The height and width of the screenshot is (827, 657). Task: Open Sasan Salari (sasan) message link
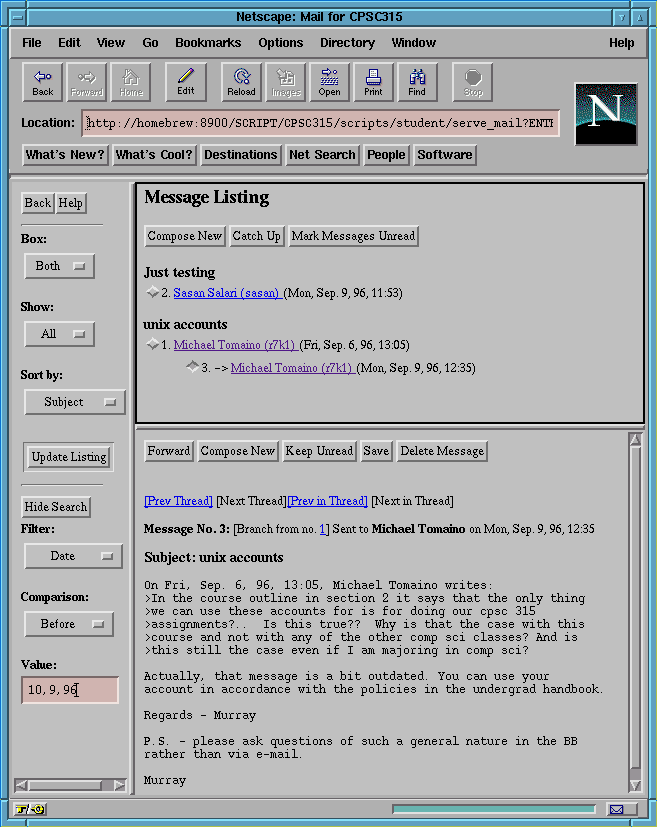(x=226, y=293)
